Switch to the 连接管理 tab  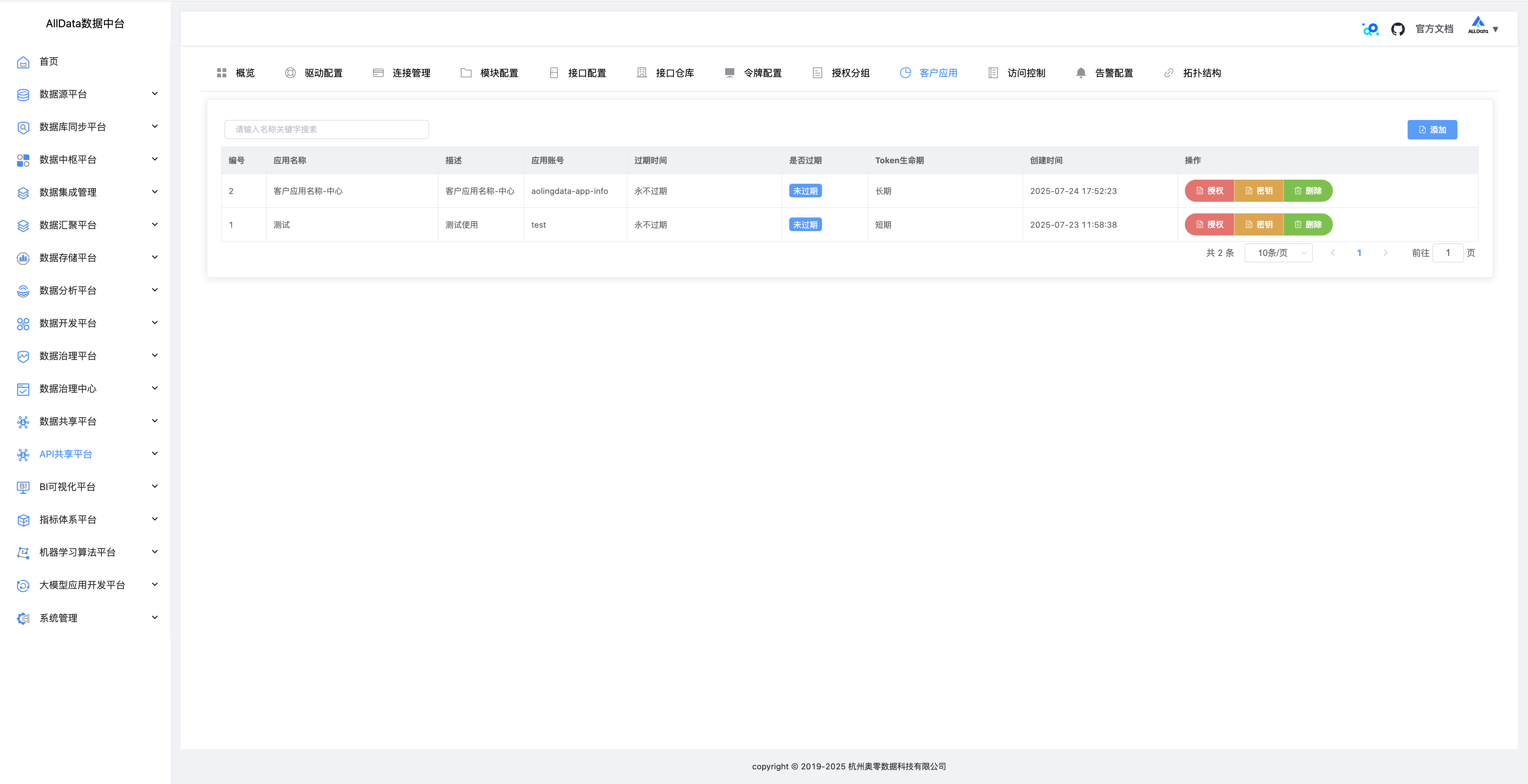coord(401,73)
